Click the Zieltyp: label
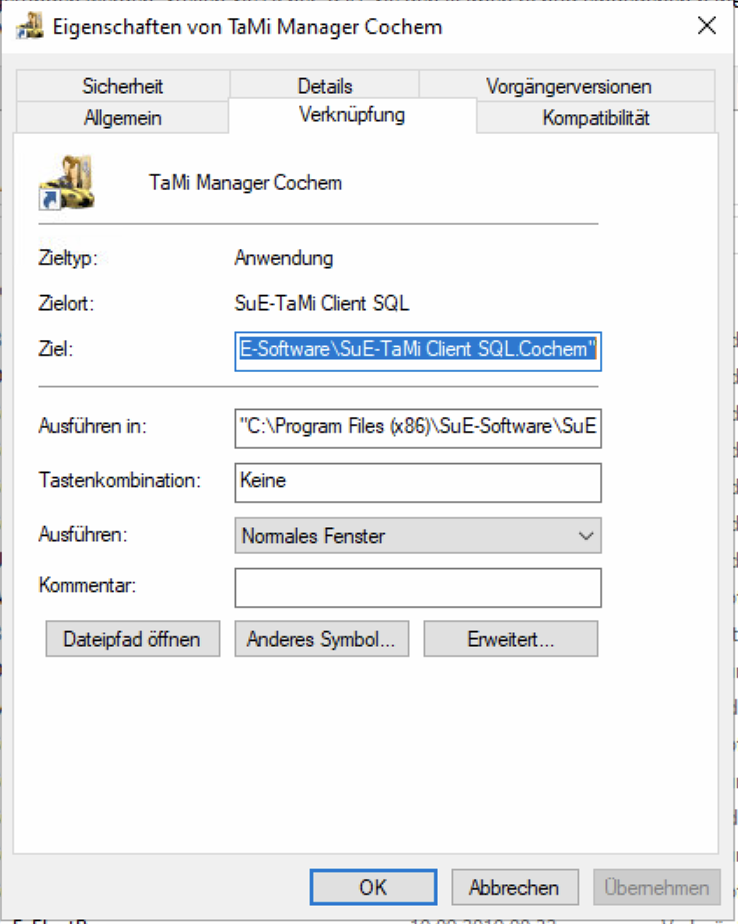 tap(68, 258)
